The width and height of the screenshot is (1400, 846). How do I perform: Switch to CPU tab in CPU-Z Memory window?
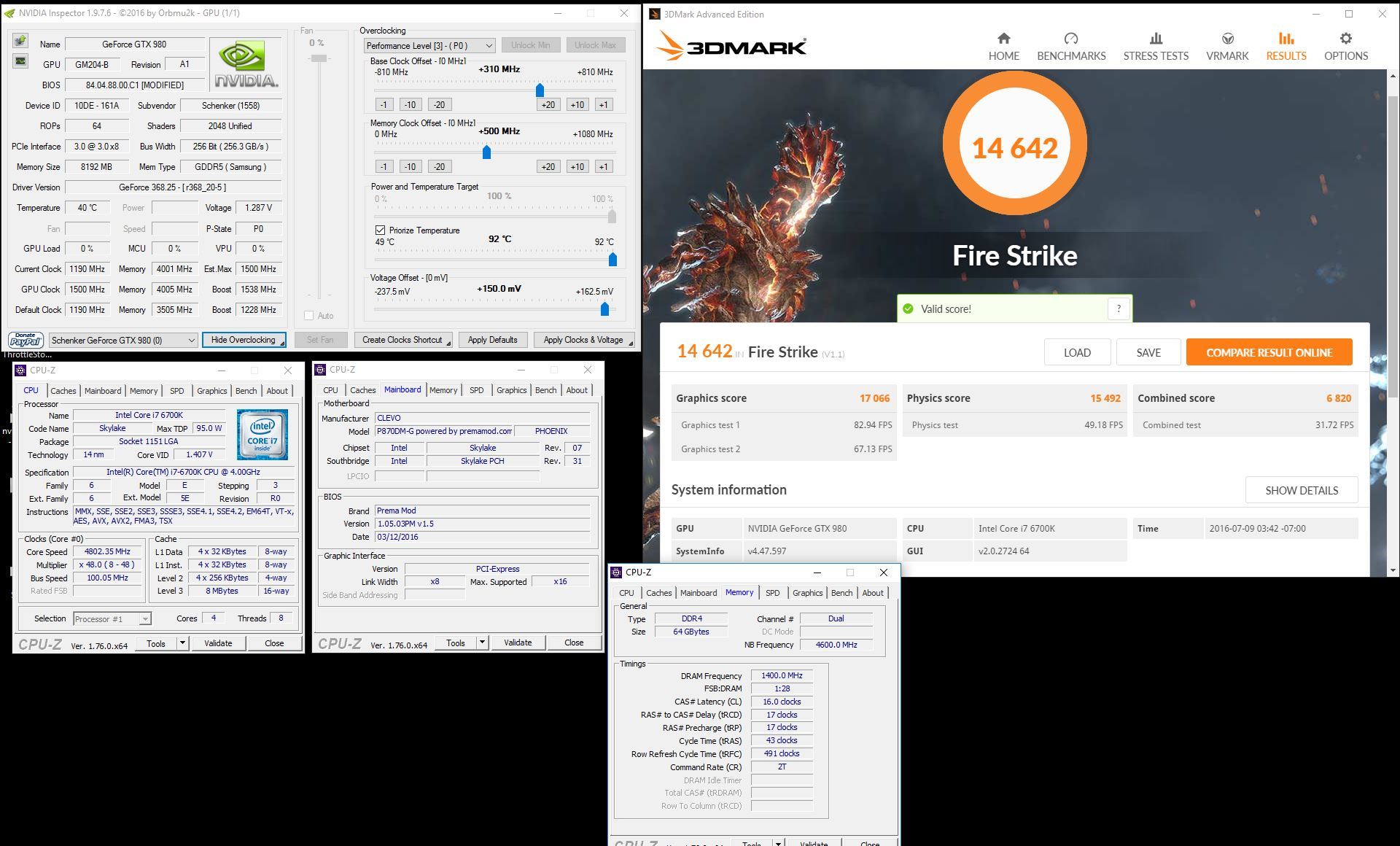click(x=626, y=593)
